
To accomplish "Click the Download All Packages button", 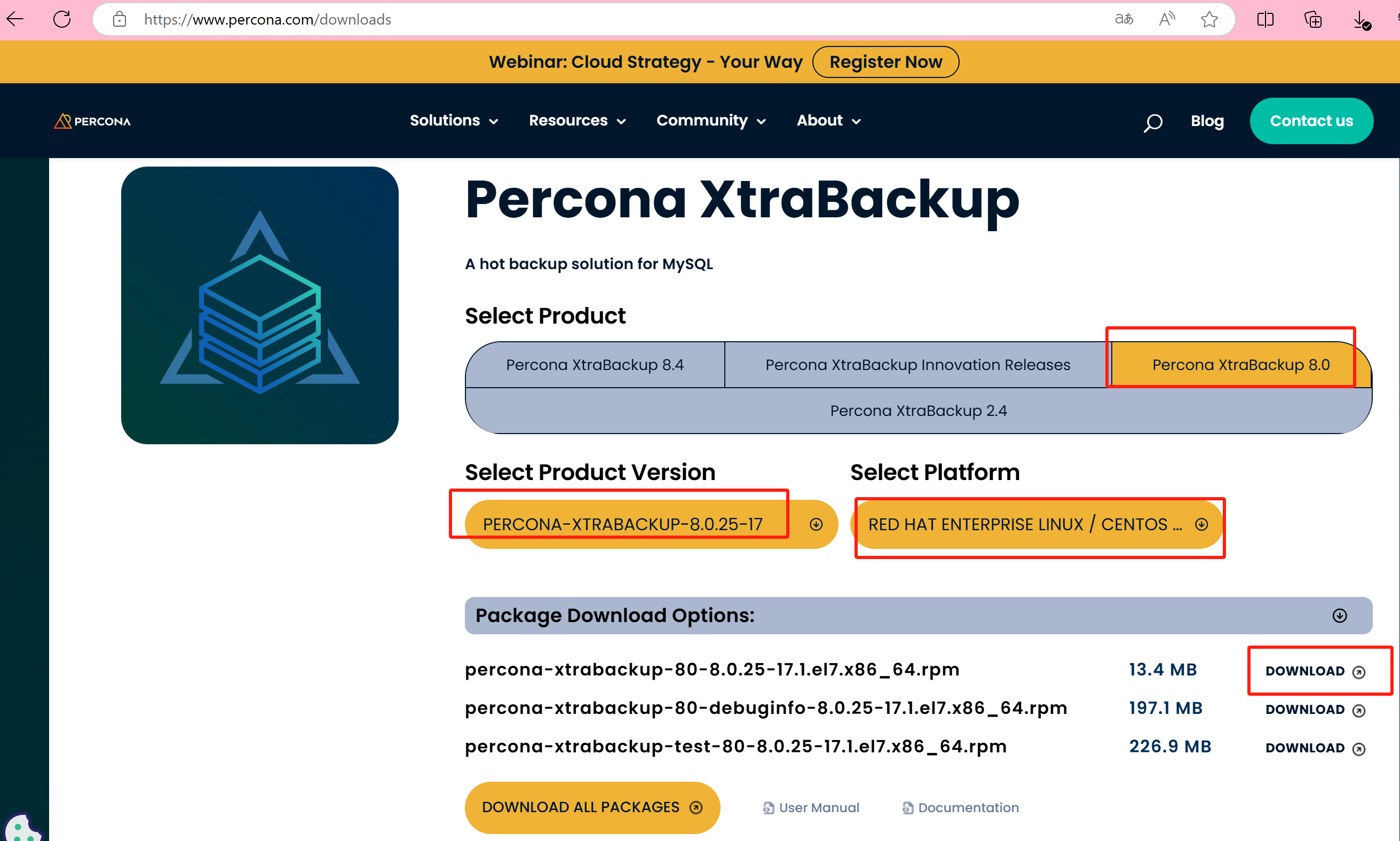I will click(x=592, y=807).
